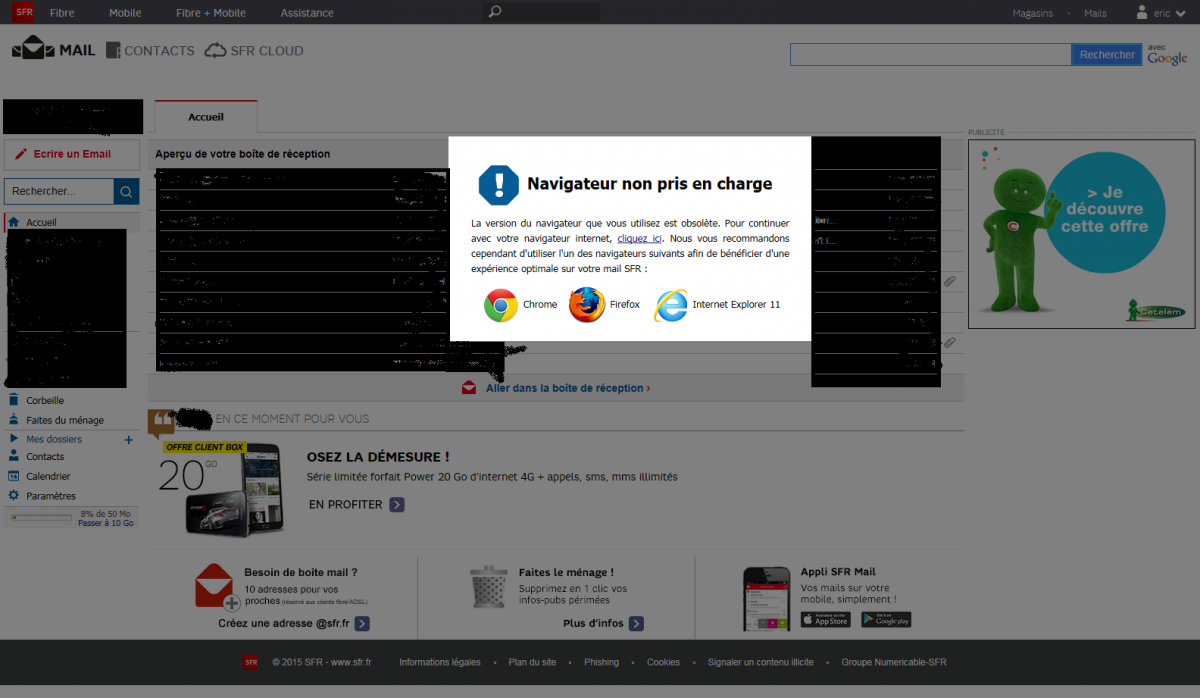Image resolution: width=1200 pixels, height=698 pixels.
Task: Select the Accueil tab
Action: [x=206, y=117]
